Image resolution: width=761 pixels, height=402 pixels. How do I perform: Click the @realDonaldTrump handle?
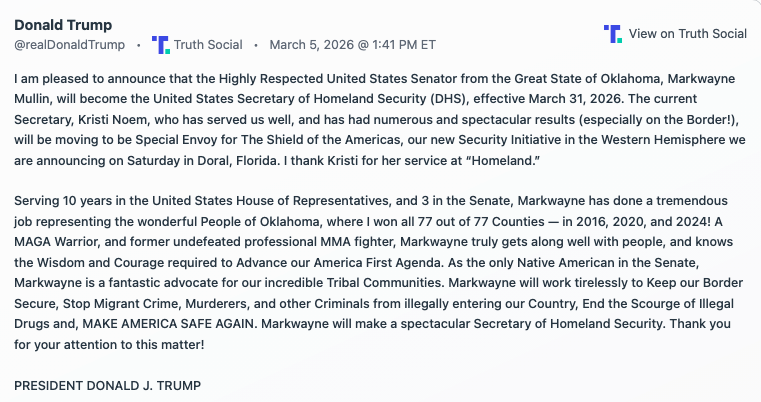pos(69,45)
